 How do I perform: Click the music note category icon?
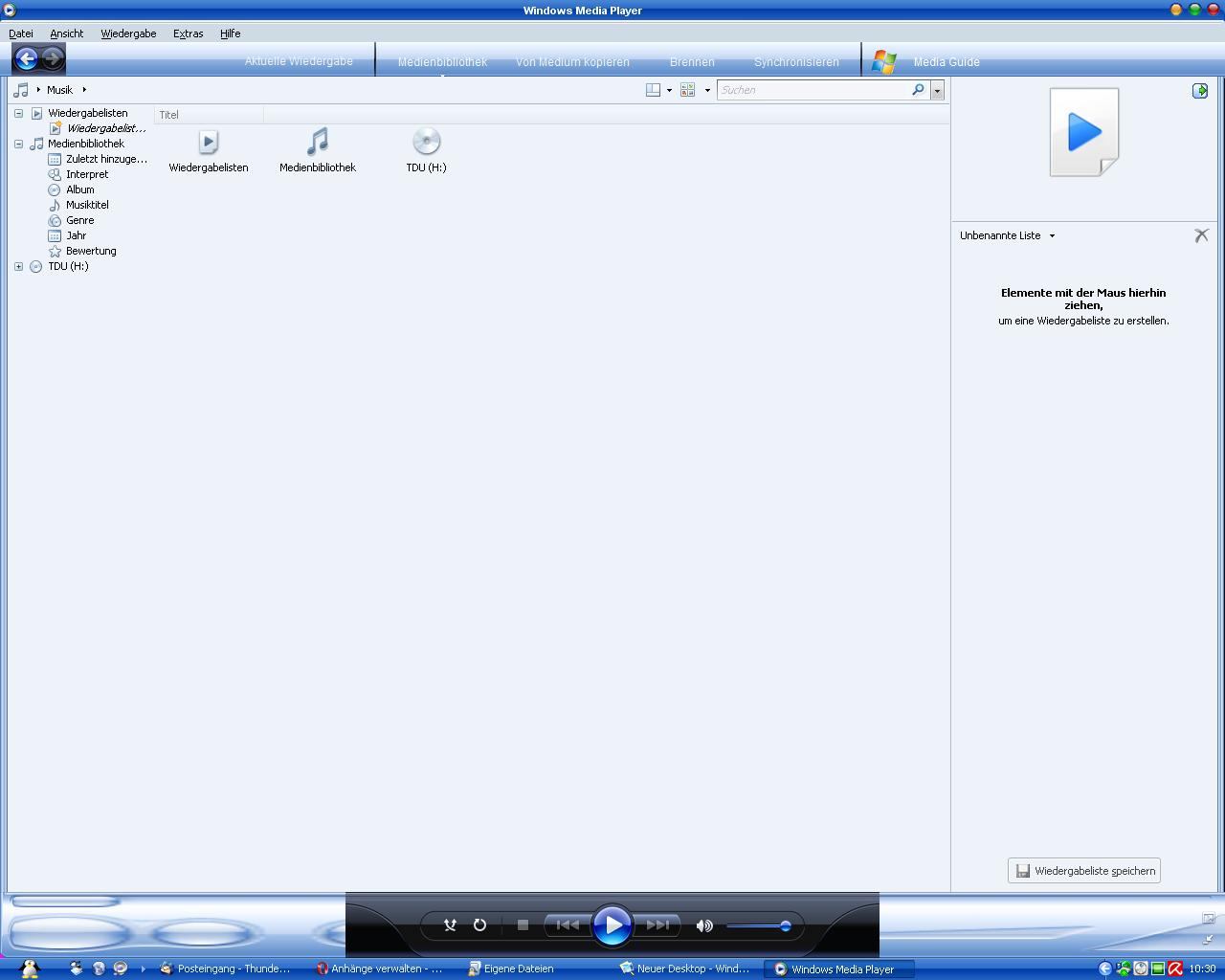pos(21,90)
